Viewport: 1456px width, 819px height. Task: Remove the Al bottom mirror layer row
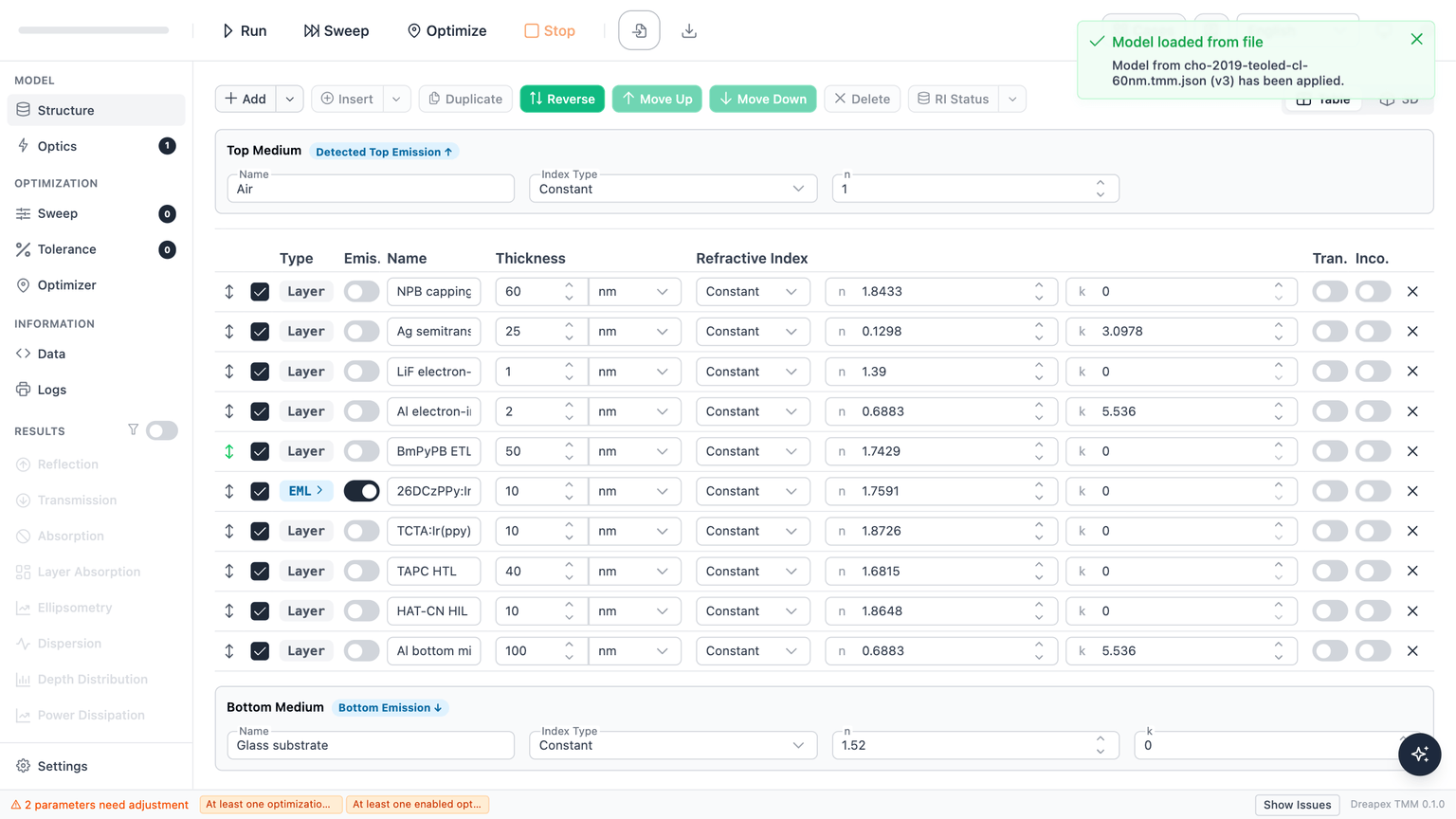(x=1412, y=651)
